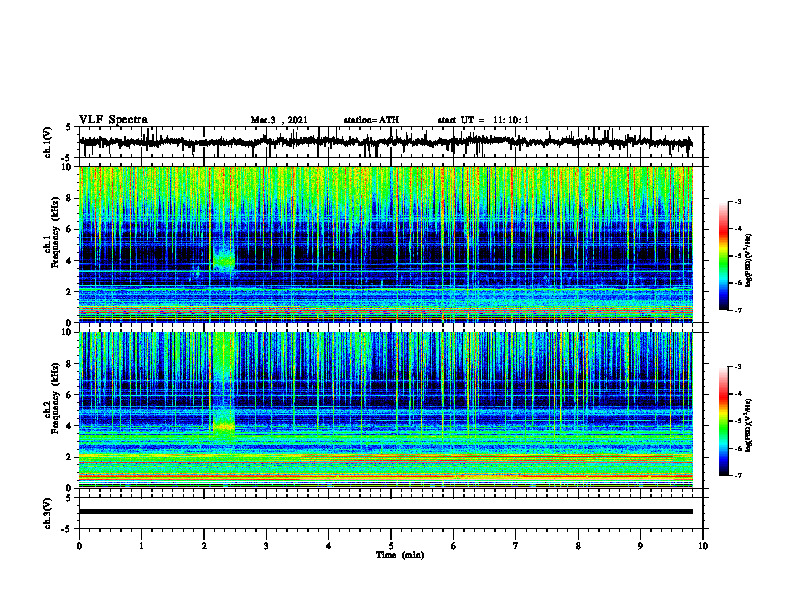Click the "8" kHz tick on ch.1 spectrogram
Viewport: 792px width, 612px height.
[x=70, y=198]
